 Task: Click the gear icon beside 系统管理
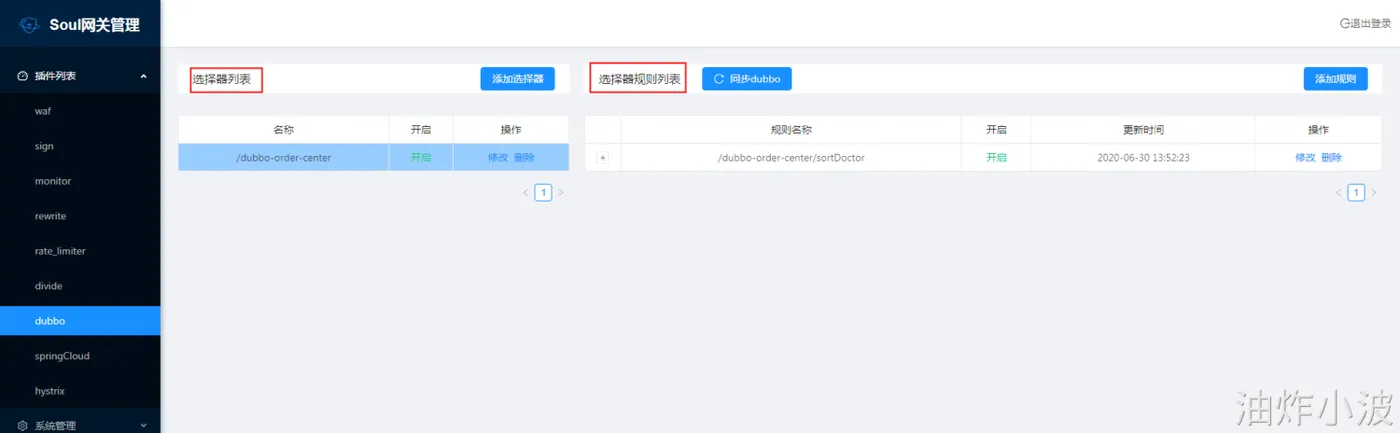click(22, 425)
